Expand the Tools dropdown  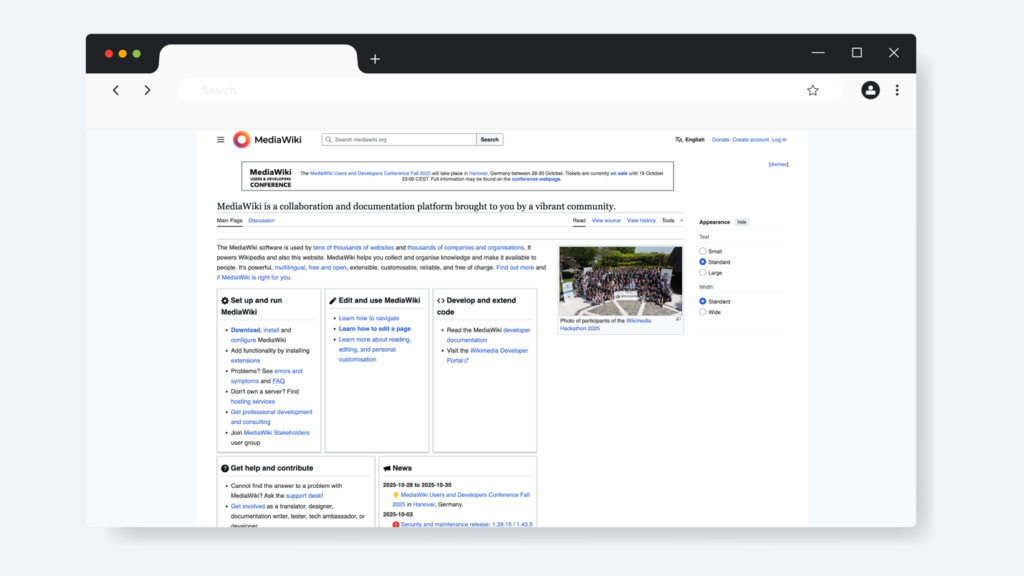point(672,220)
